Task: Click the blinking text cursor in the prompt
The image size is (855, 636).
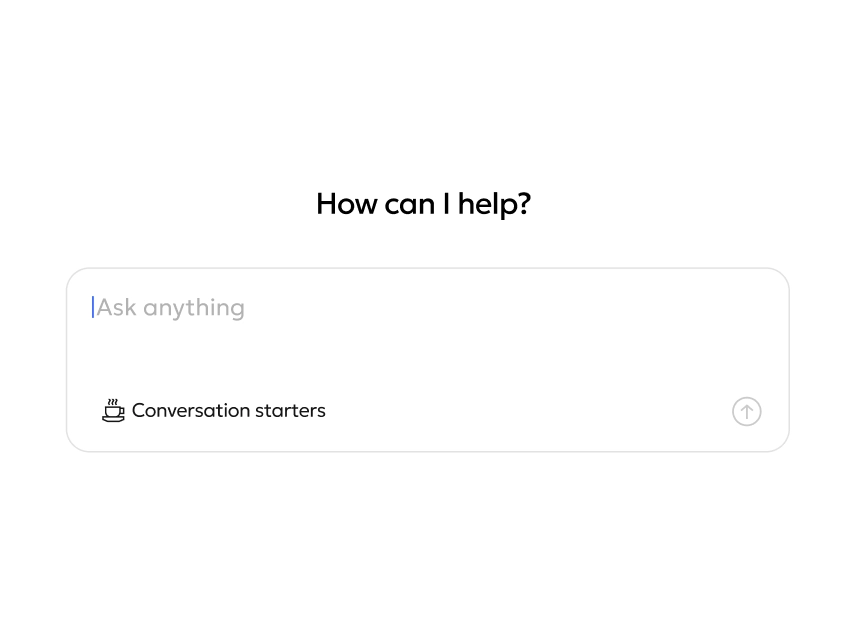Action: point(93,307)
